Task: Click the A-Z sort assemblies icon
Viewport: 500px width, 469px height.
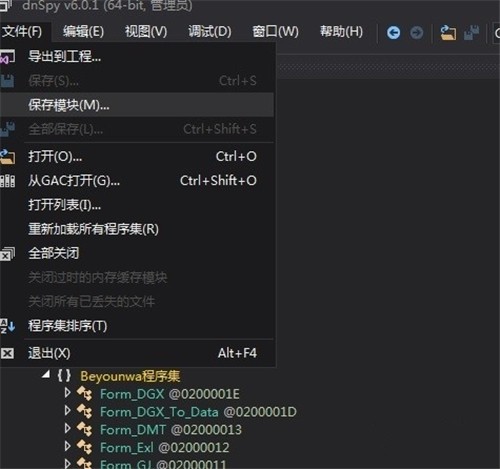Action: [x=7, y=326]
